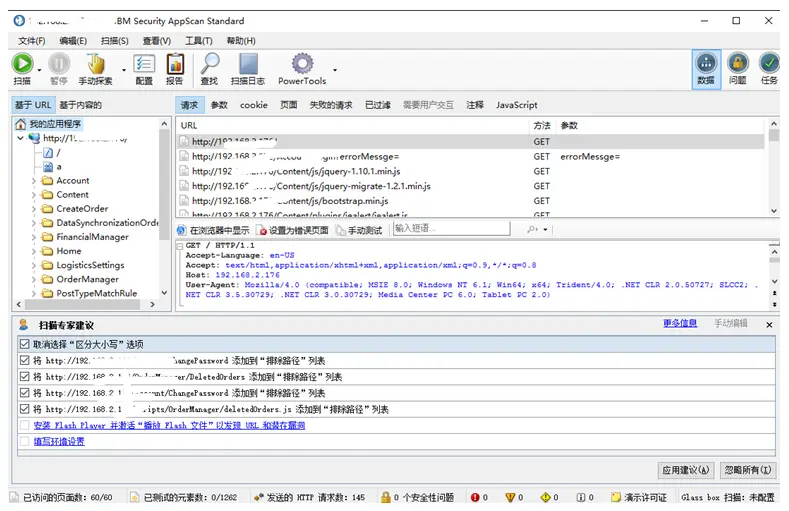
Task: Click the informational issues counter icon
Action: click(x=581, y=497)
